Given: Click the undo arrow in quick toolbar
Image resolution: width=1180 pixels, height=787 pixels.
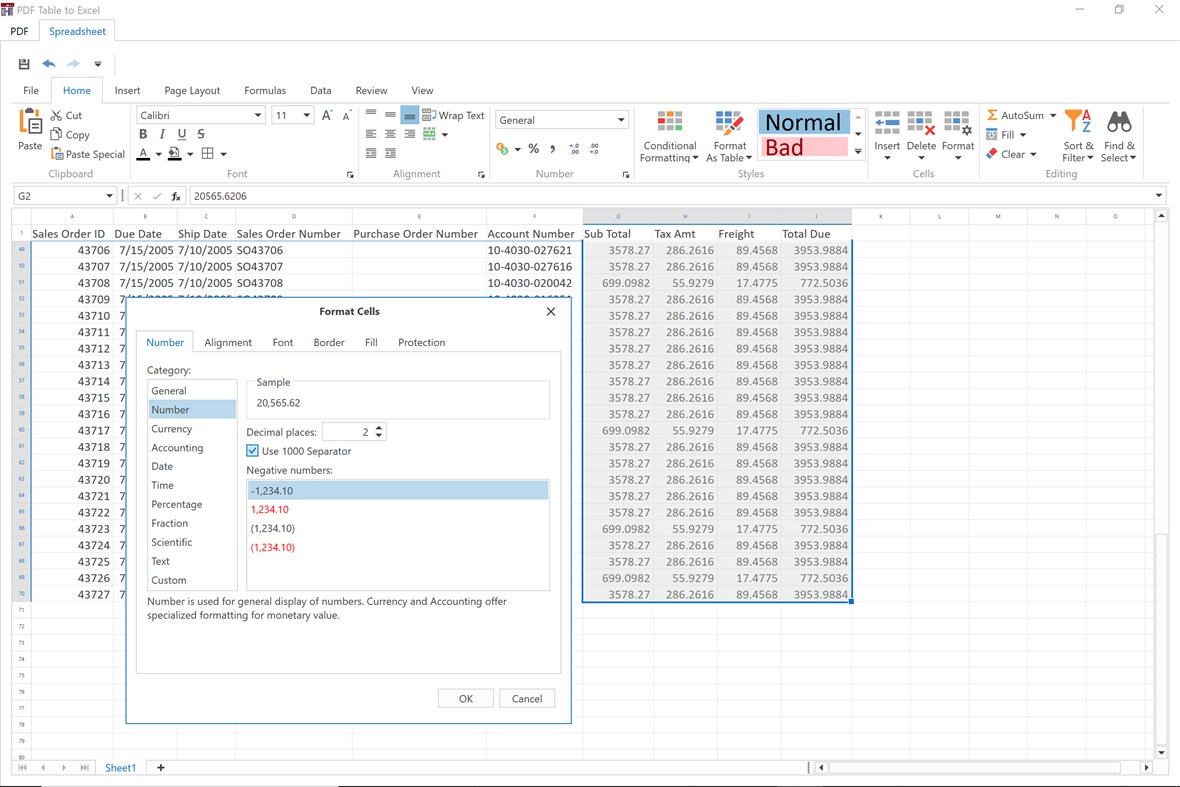Looking at the screenshot, I should tap(49, 64).
